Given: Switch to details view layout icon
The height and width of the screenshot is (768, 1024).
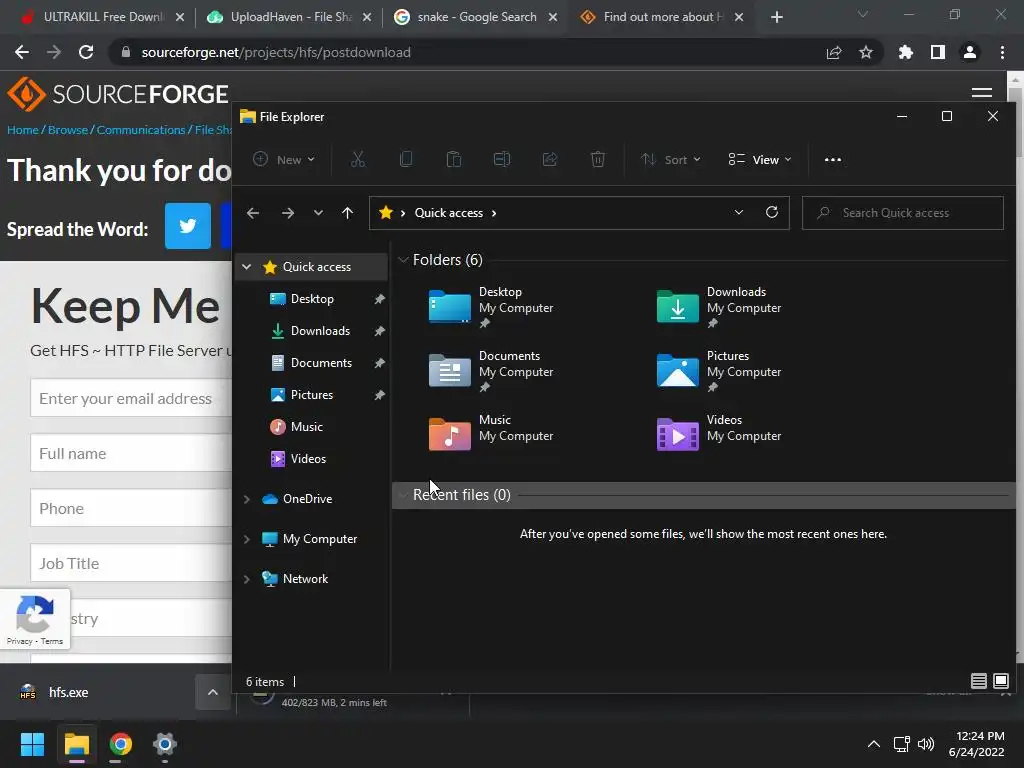Looking at the screenshot, I should pos(978,681).
